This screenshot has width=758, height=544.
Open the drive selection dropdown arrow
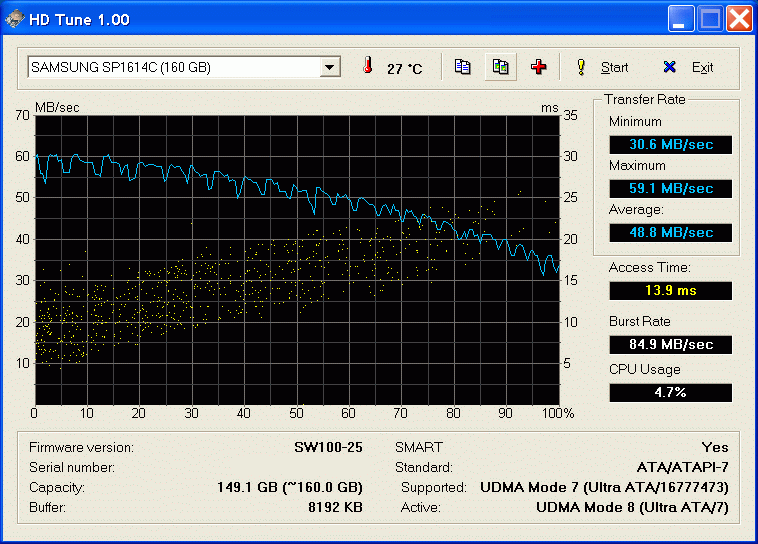(x=330, y=67)
